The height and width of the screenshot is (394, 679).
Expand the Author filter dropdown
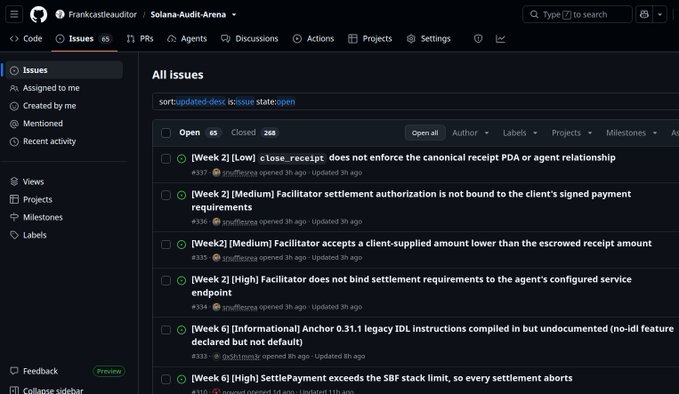pyautogui.click(x=470, y=133)
